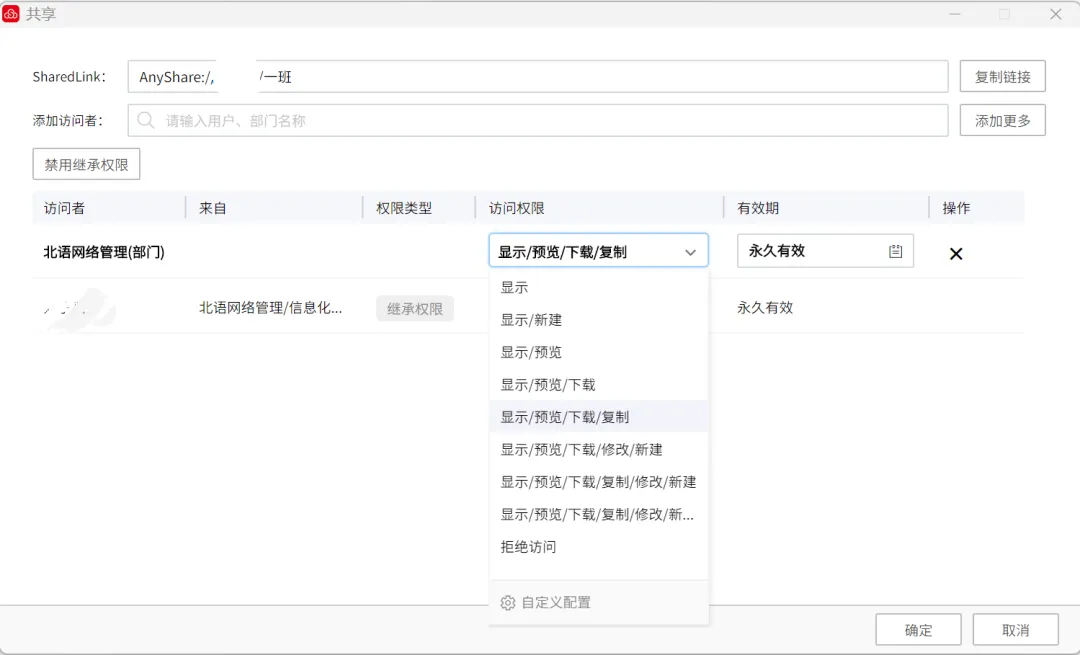Select the 显示 permission option
1080x655 pixels.
click(599, 287)
